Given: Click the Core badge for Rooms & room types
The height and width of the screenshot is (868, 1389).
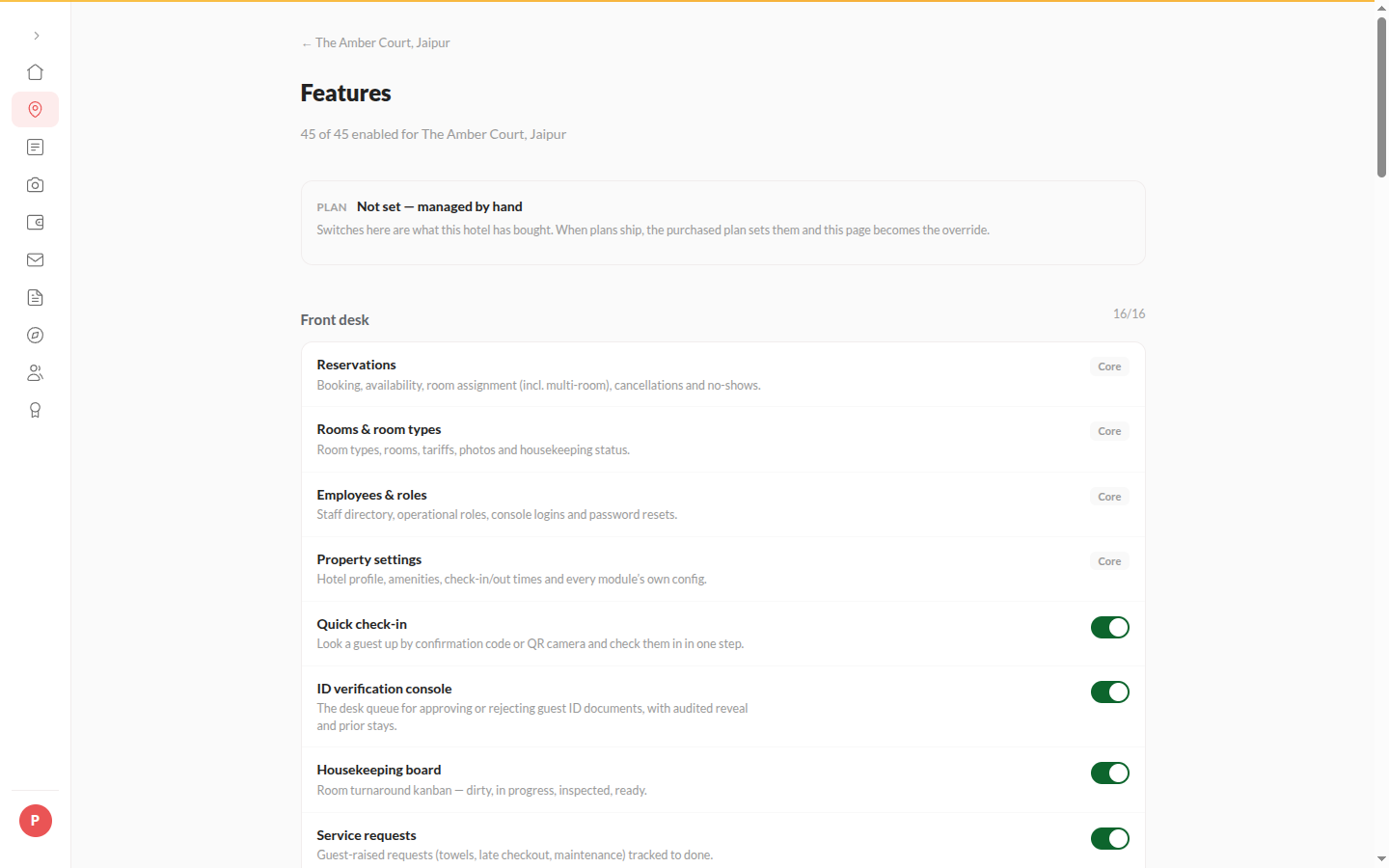Looking at the screenshot, I should click(1109, 431).
